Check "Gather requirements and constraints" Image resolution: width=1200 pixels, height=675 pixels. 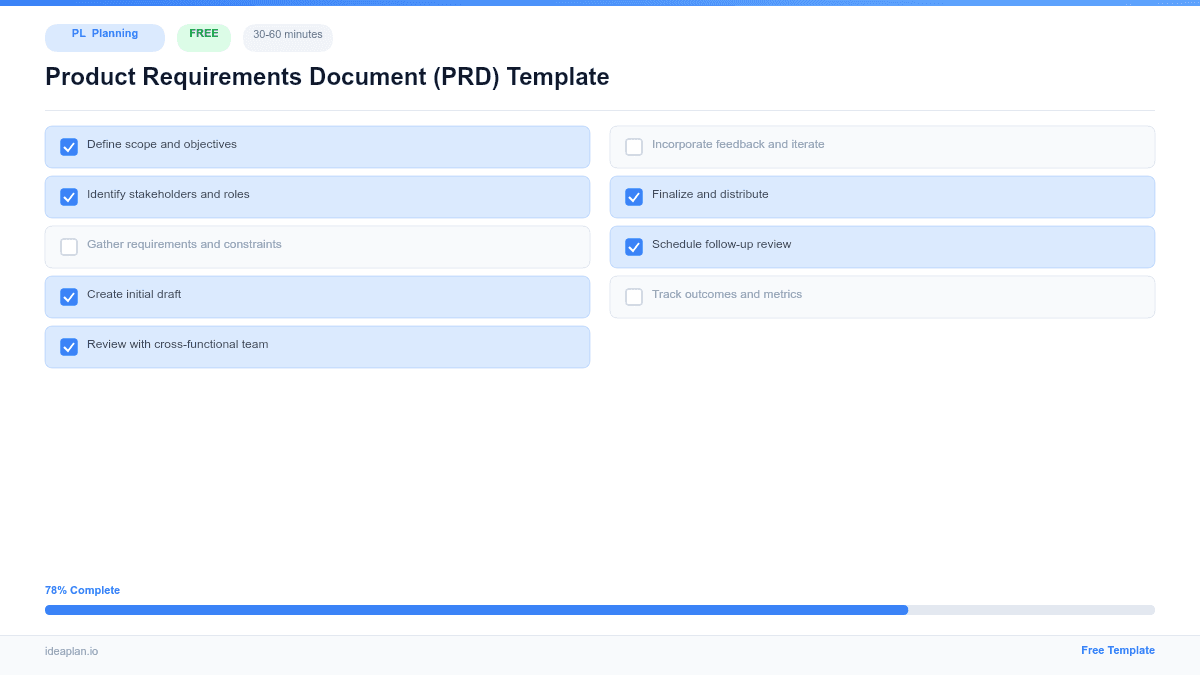(x=68, y=246)
